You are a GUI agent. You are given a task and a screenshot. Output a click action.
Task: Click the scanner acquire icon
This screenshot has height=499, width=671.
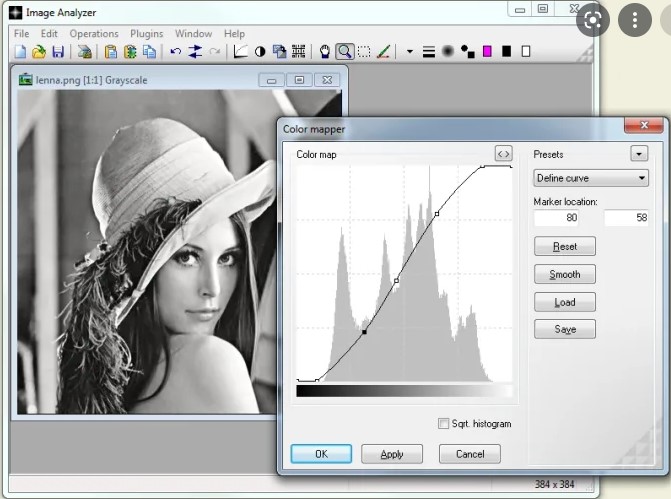point(85,52)
